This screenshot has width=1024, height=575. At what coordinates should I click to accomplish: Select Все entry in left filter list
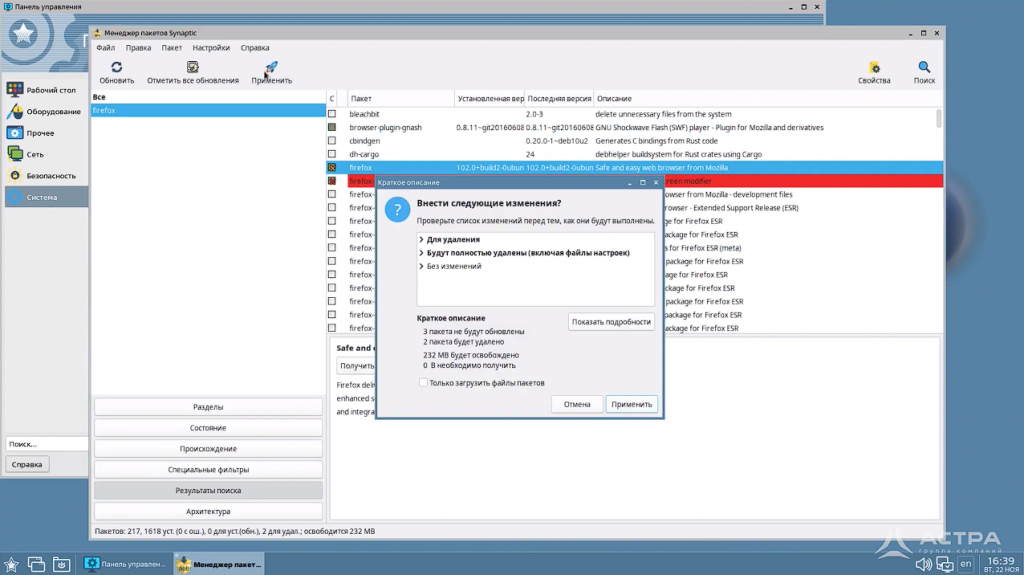tap(208, 97)
